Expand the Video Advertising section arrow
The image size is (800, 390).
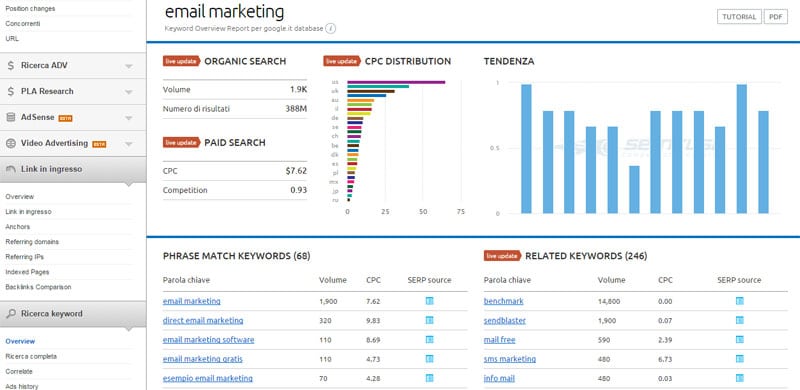[x=129, y=144]
